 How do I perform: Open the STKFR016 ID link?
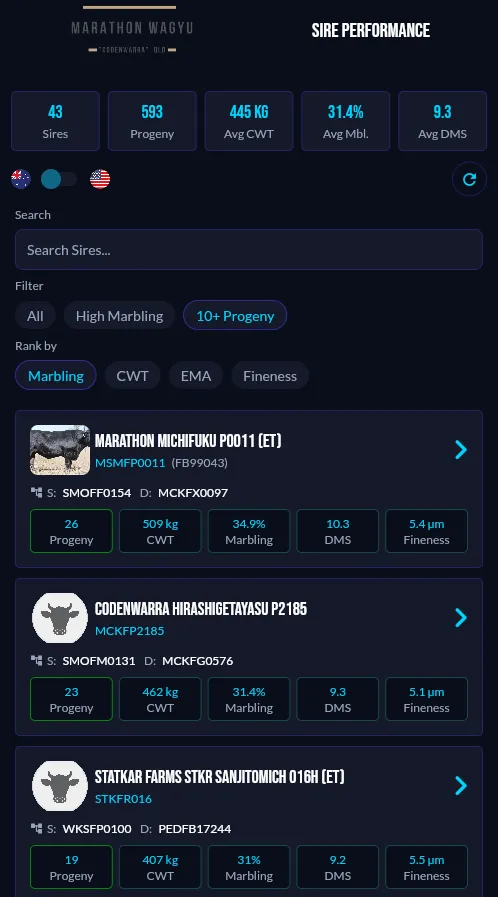click(x=123, y=799)
